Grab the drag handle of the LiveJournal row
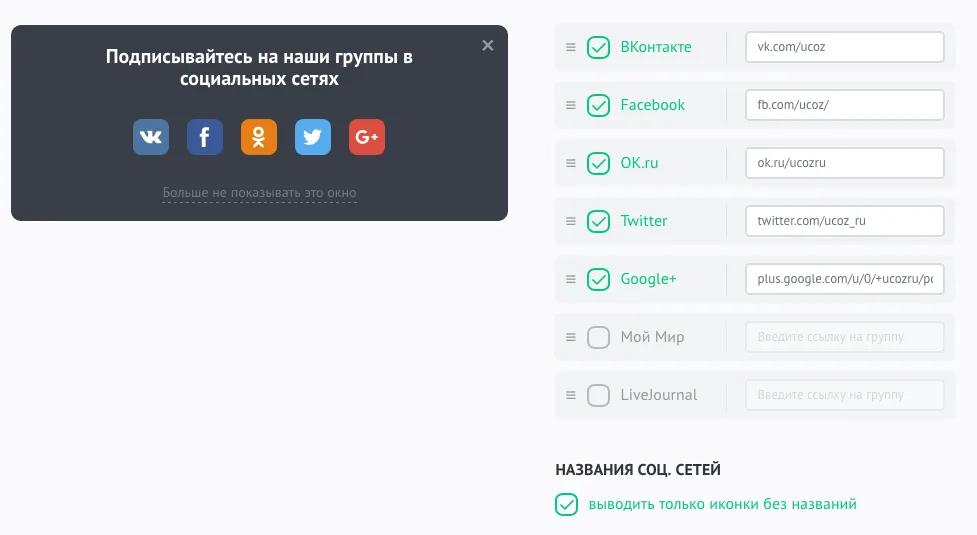The image size is (977, 535). pyautogui.click(x=571, y=395)
